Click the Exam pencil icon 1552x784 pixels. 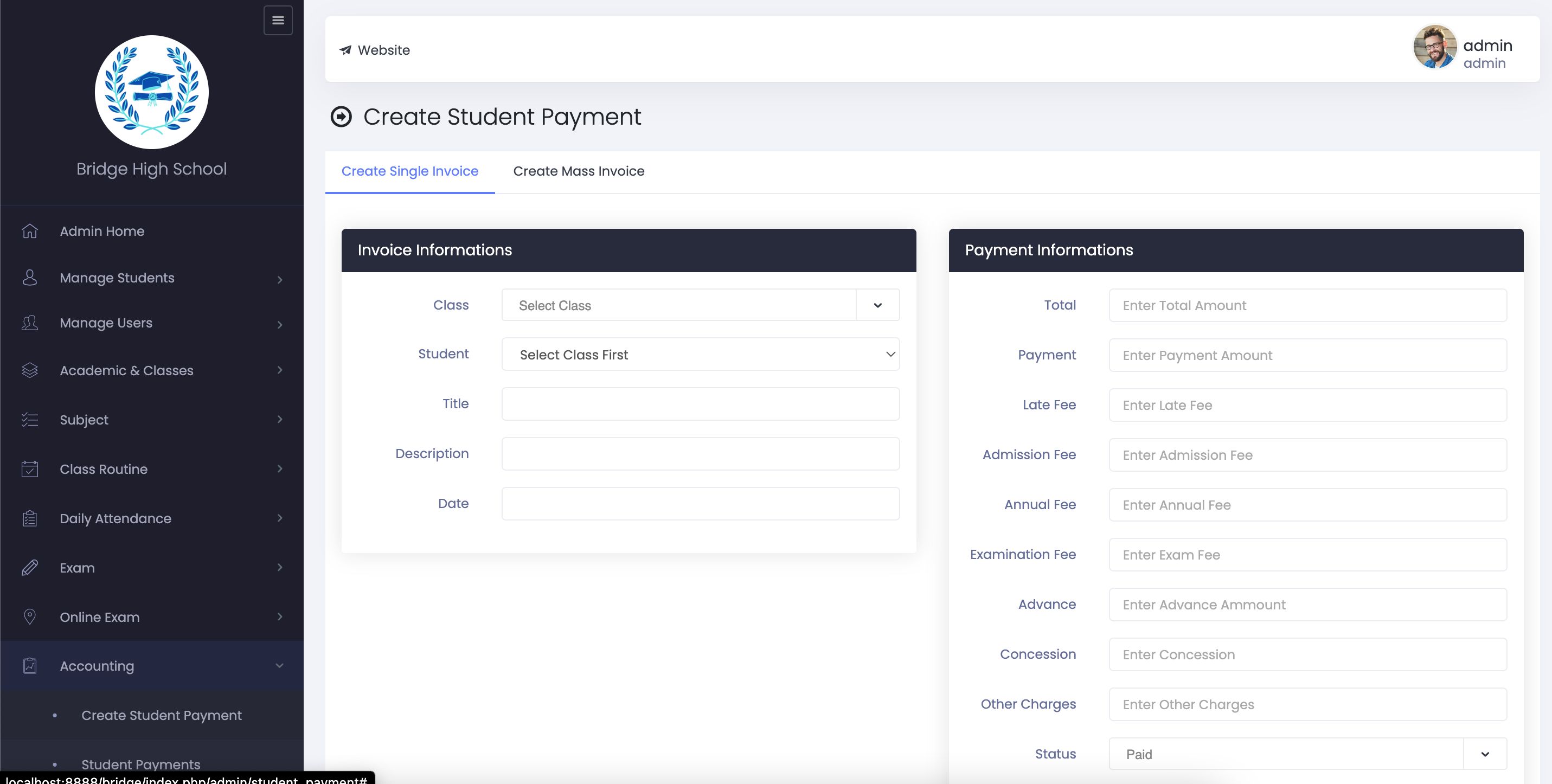29,568
